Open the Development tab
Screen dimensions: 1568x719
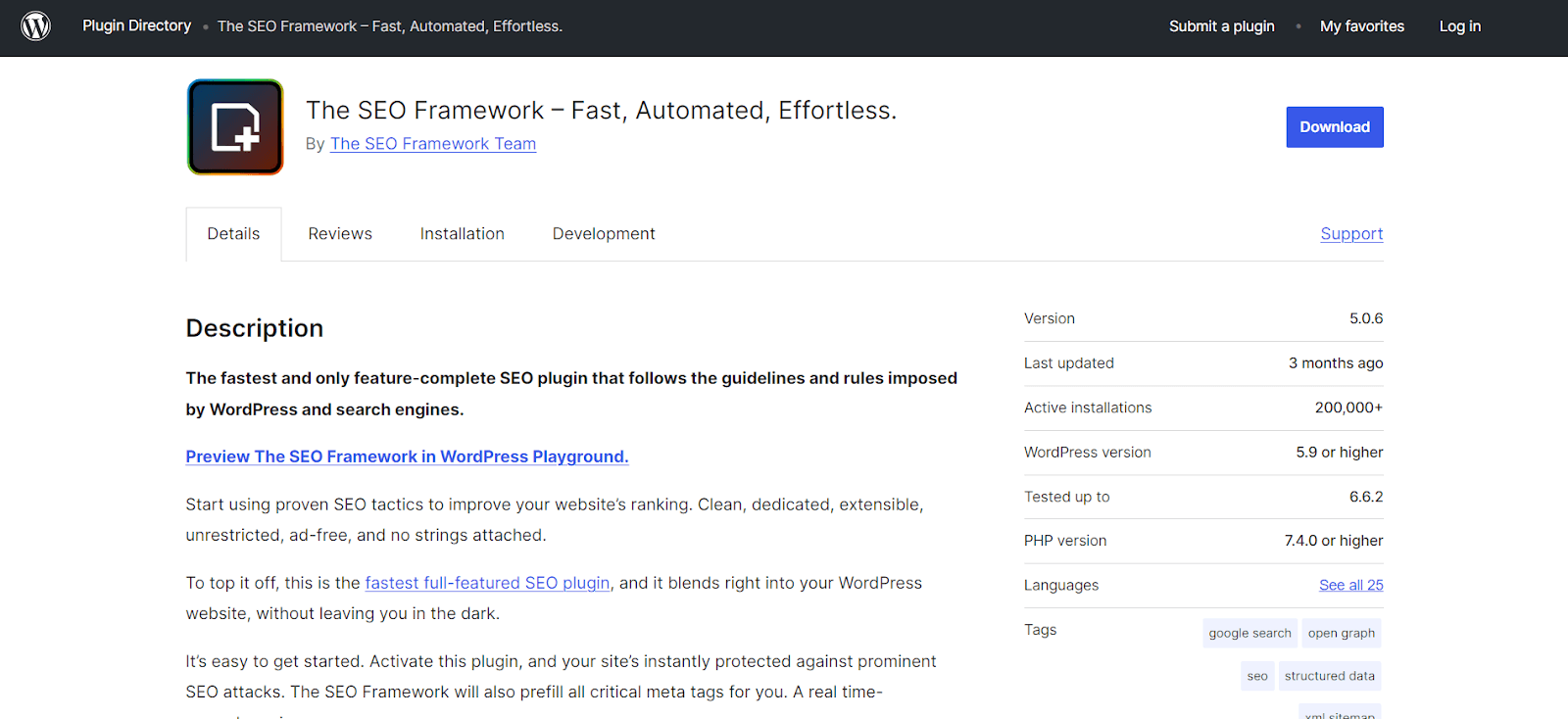tap(604, 234)
